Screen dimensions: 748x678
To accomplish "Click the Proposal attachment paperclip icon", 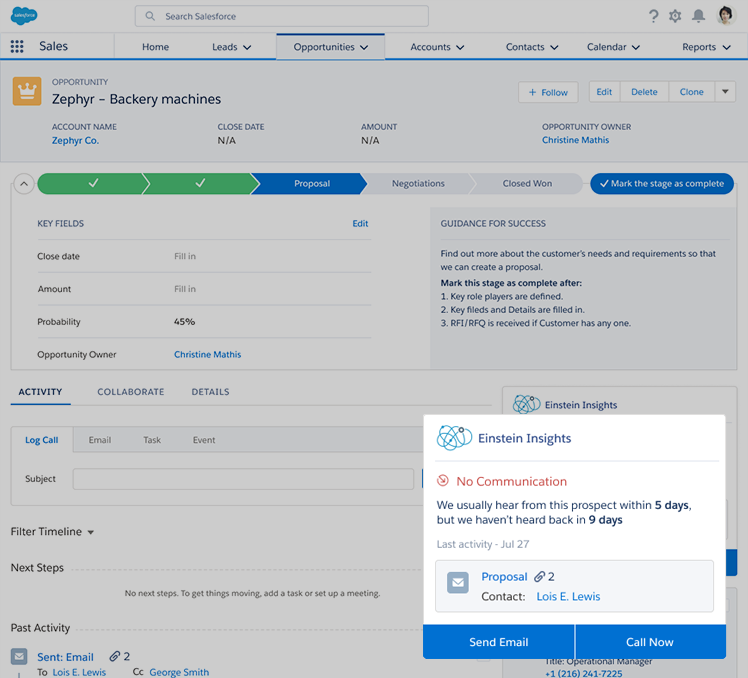I will coord(539,577).
